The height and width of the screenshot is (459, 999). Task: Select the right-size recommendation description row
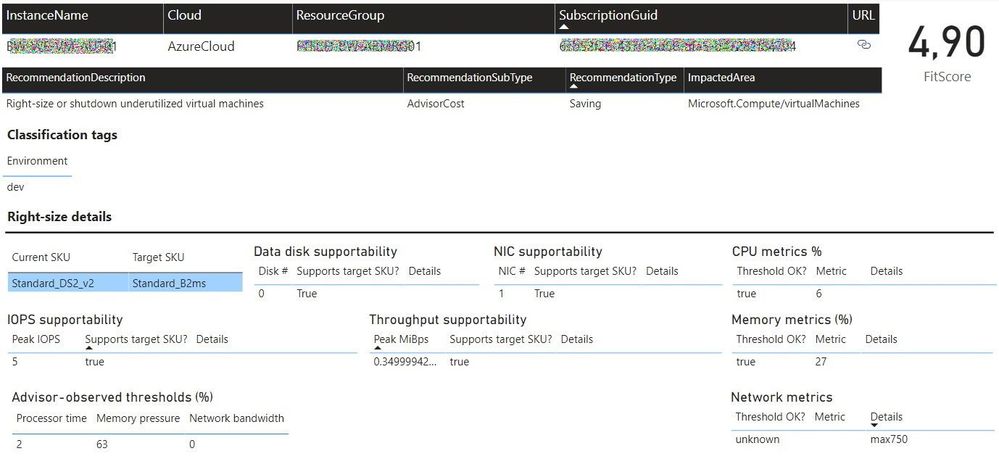135,103
